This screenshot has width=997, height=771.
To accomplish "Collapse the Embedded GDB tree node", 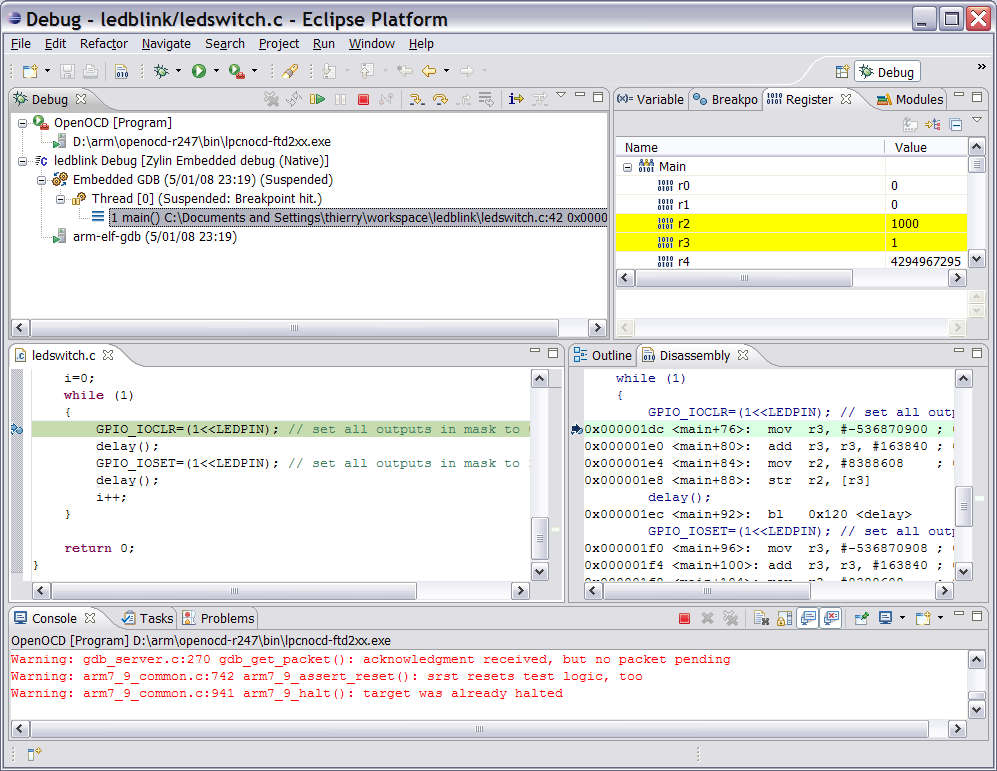I will pyautogui.click(x=42, y=181).
